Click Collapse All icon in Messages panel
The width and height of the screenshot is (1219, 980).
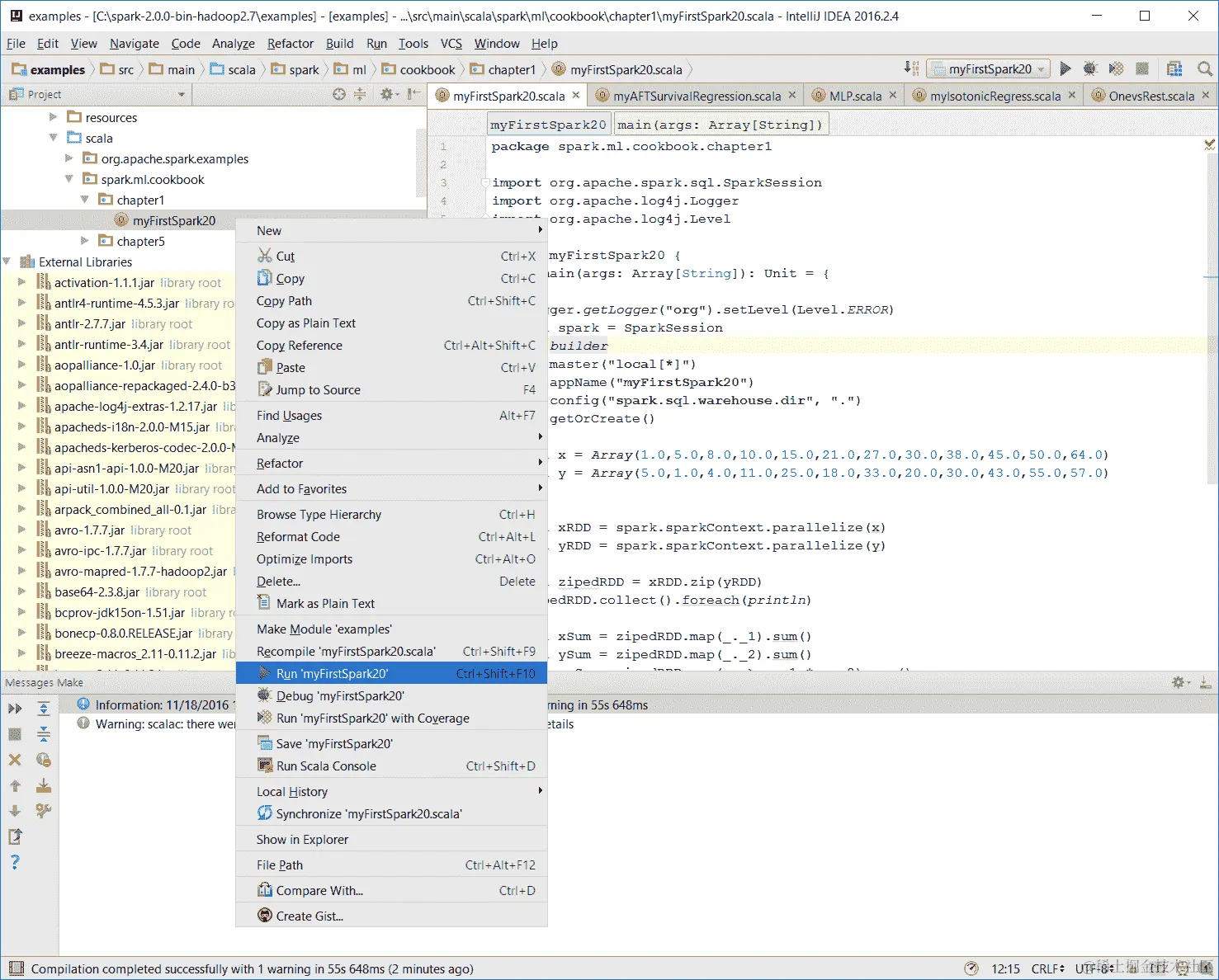(44, 733)
